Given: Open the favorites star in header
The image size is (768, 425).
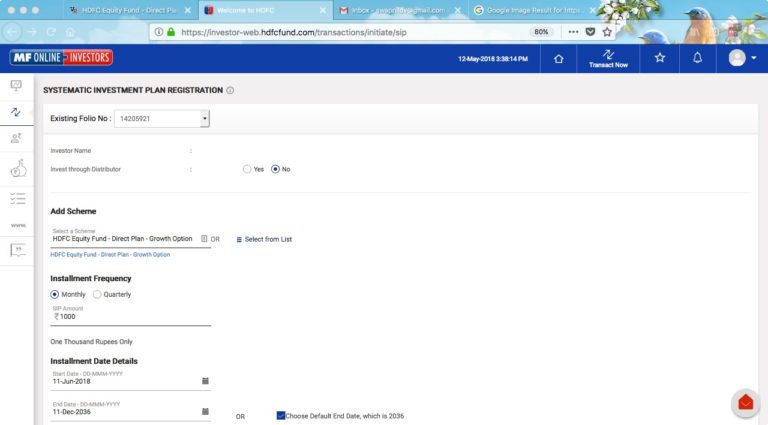Looking at the screenshot, I should [x=660, y=58].
